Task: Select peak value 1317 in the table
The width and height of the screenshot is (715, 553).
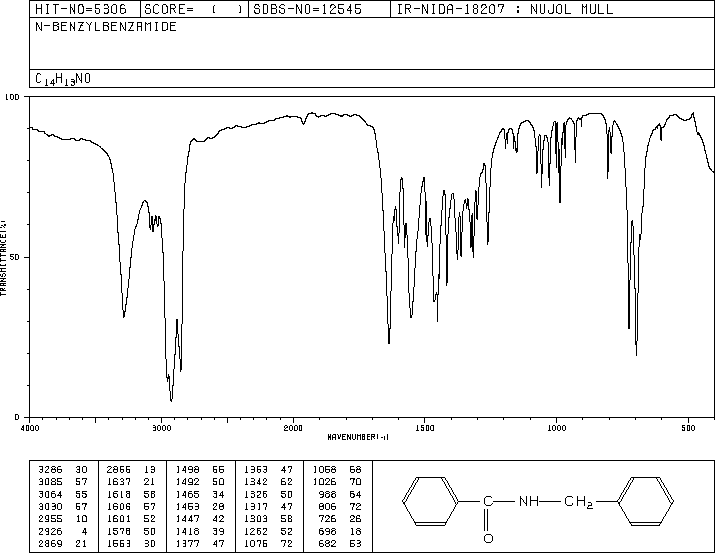Action: [x=256, y=506]
